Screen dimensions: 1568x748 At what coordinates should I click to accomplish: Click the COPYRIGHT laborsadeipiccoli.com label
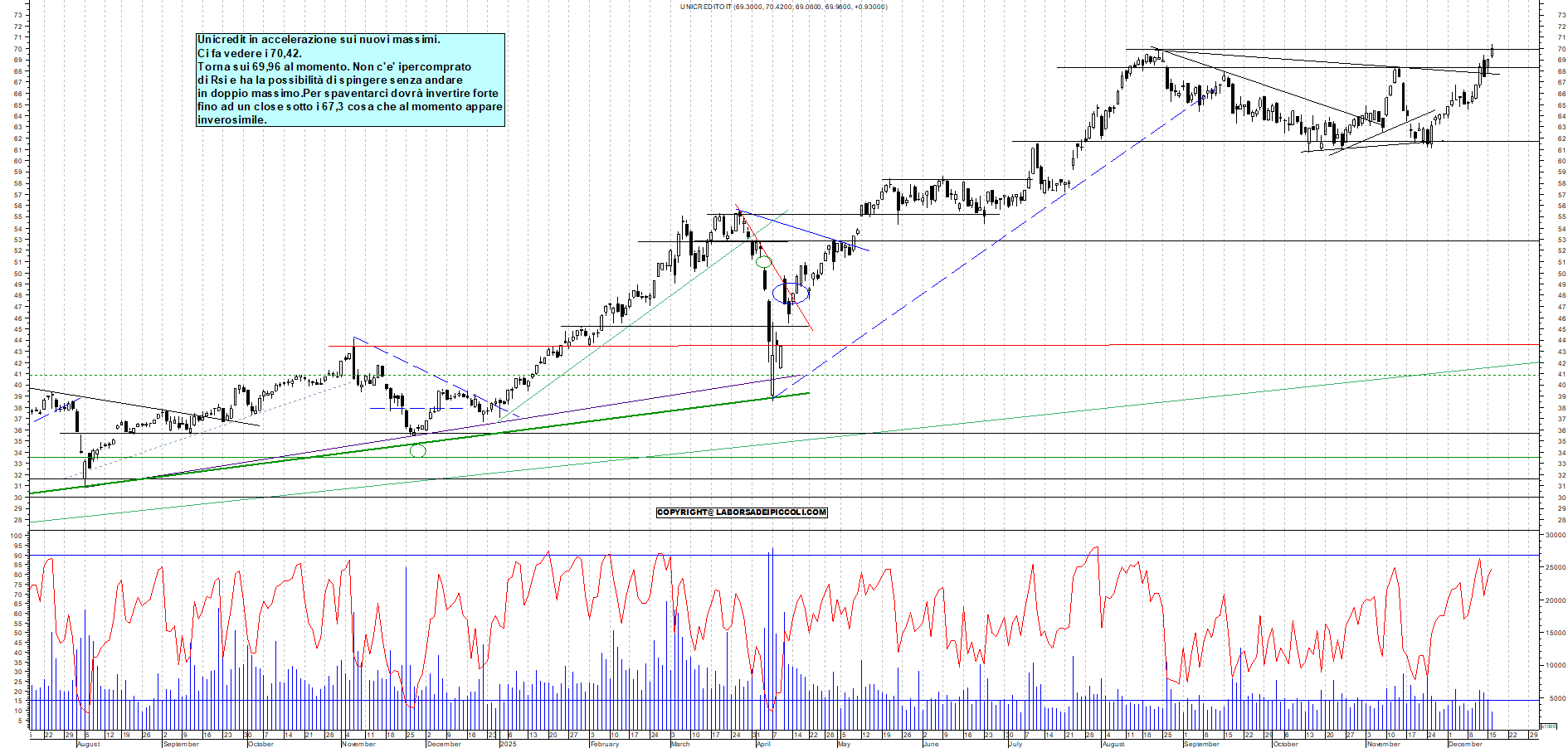coord(742,512)
